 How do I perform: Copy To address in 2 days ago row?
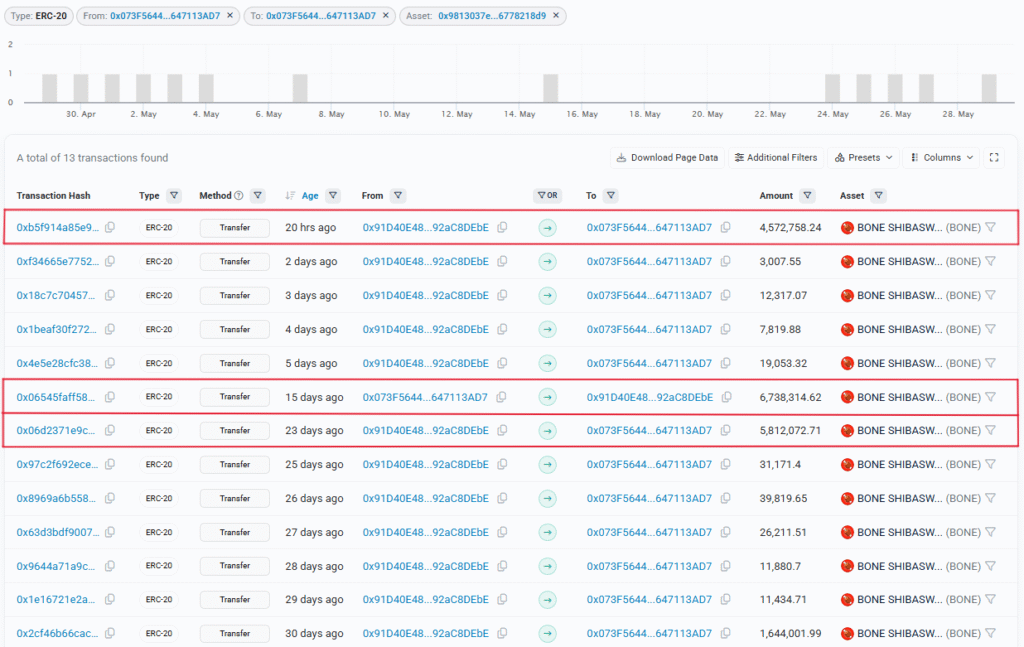point(726,261)
